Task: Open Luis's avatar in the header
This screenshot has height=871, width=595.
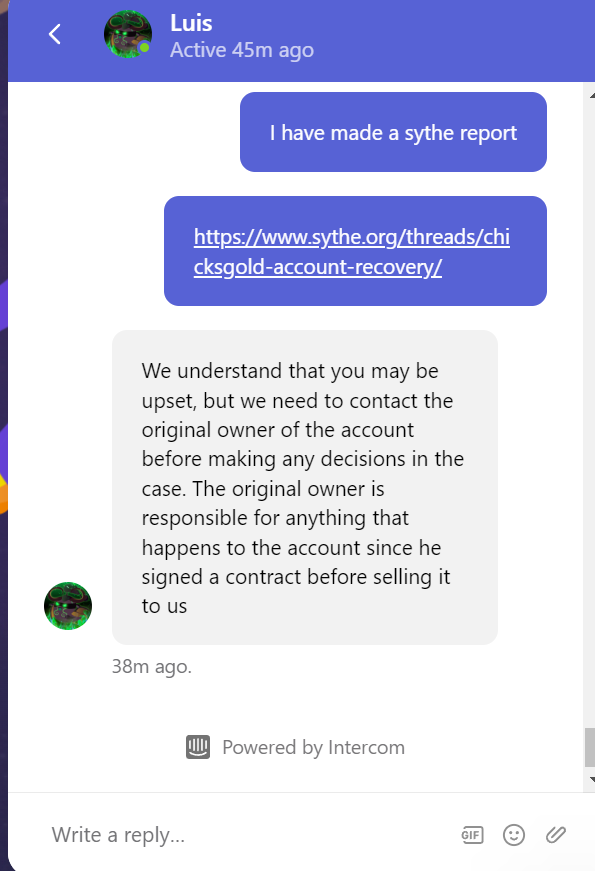Action: [128, 34]
